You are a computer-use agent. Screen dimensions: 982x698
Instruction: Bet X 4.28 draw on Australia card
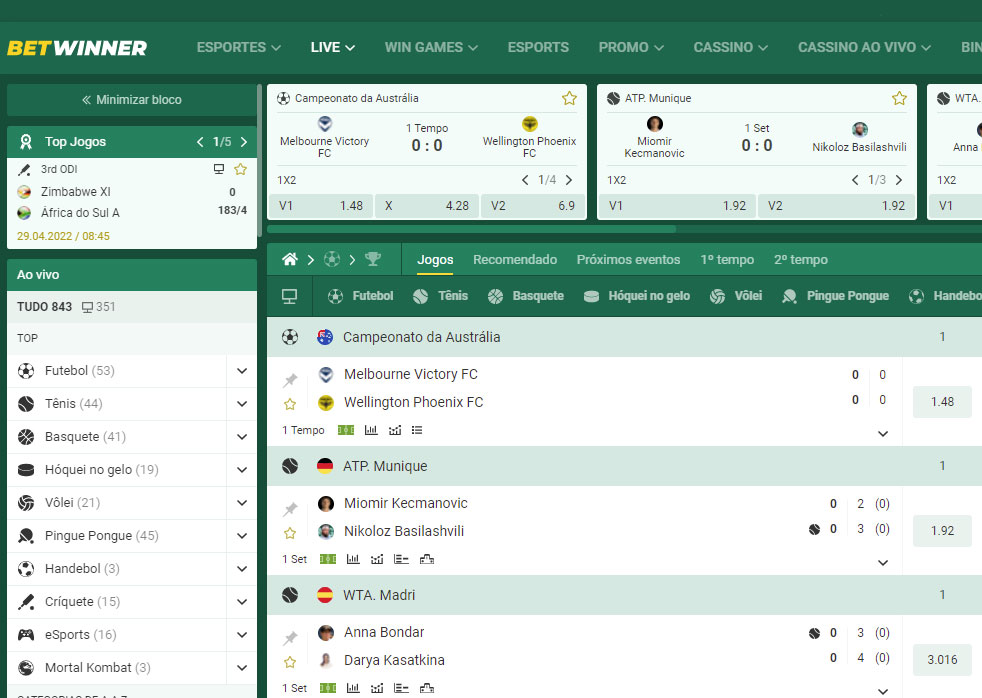point(426,206)
